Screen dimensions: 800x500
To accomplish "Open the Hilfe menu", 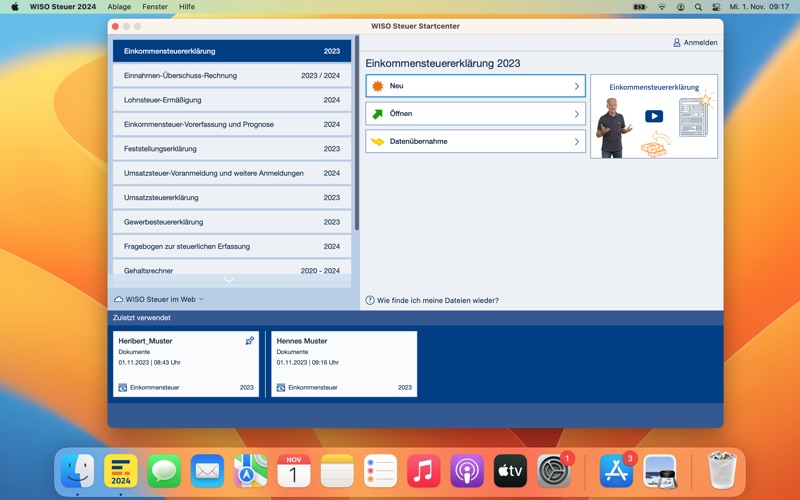I will (x=187, y=7).
